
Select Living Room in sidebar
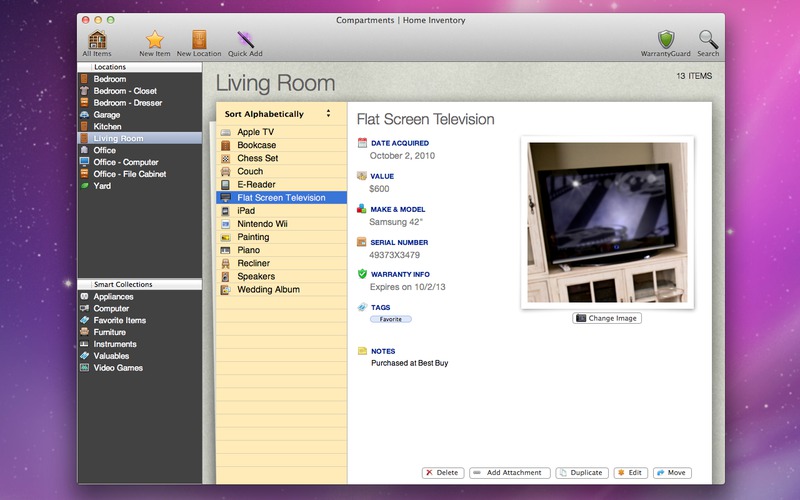pyautogui.click(x=139, y=138)
